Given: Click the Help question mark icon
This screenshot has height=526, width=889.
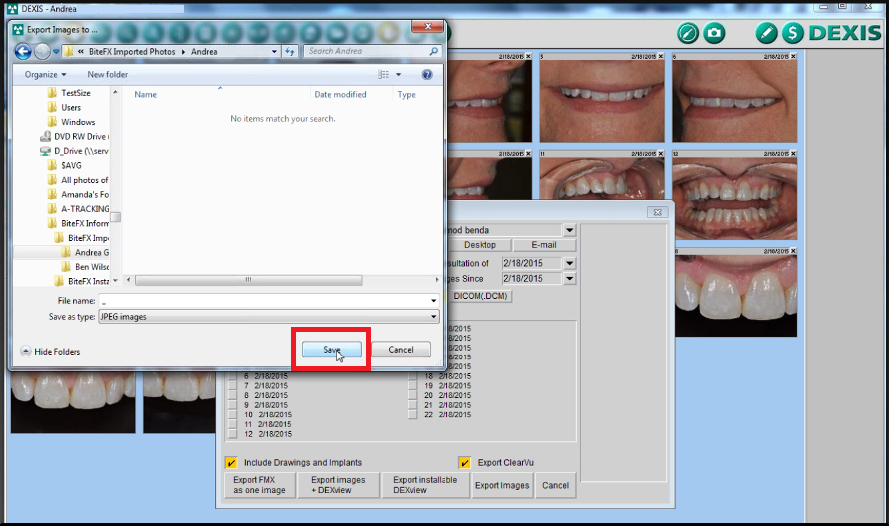Looking at the screenshot, I should coord(427,75).
